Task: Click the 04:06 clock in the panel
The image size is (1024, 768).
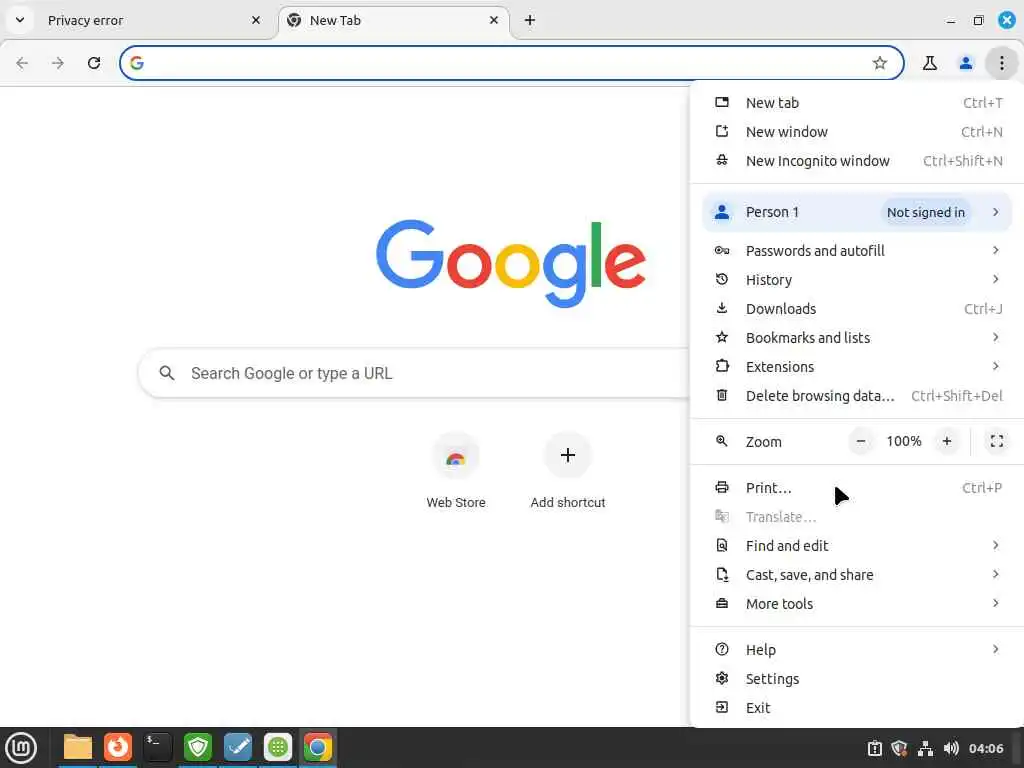Action: click(x=986, y=748)
